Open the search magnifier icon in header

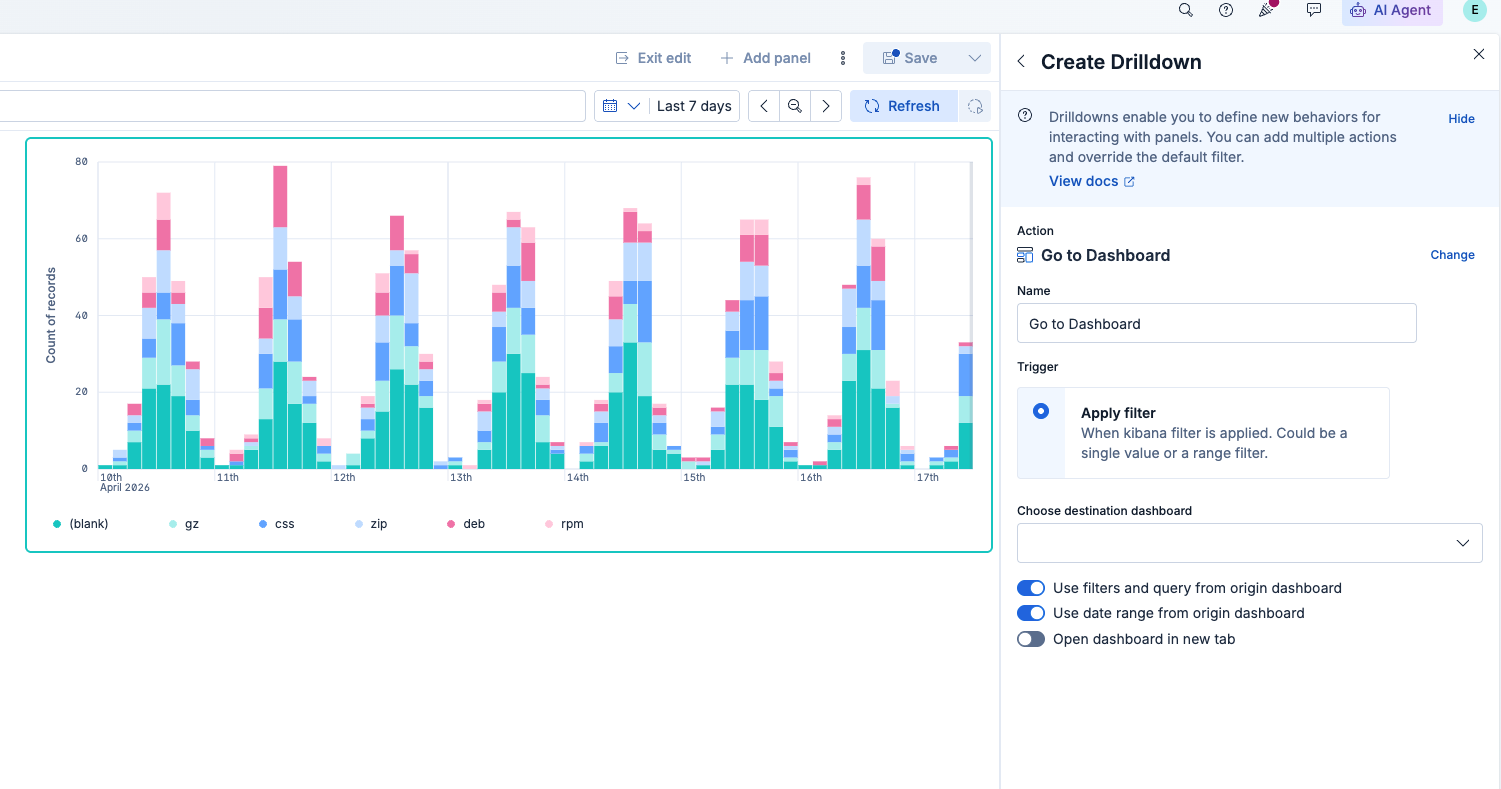1185,10
